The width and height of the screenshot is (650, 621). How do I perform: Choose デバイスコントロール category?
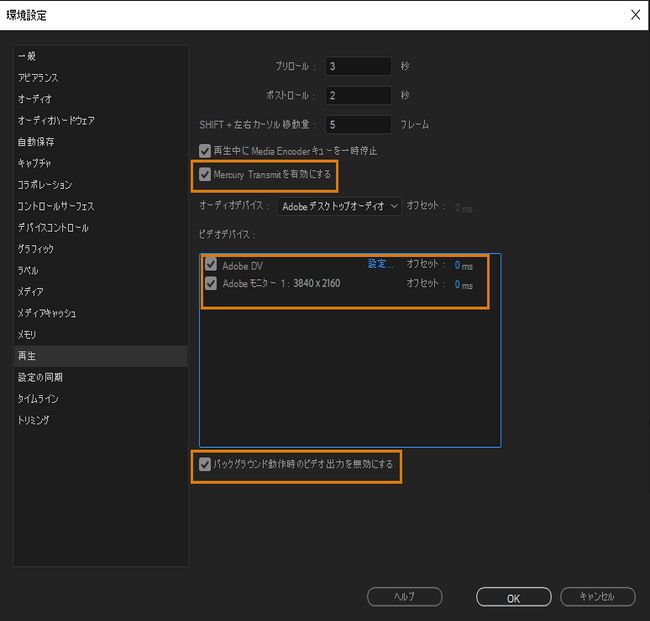click(100, 228)
